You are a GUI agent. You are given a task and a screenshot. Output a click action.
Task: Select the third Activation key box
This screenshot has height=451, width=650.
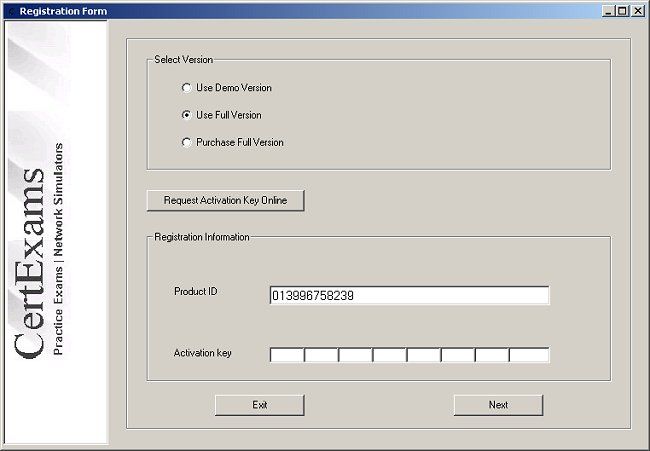click(x=355, y=355)
